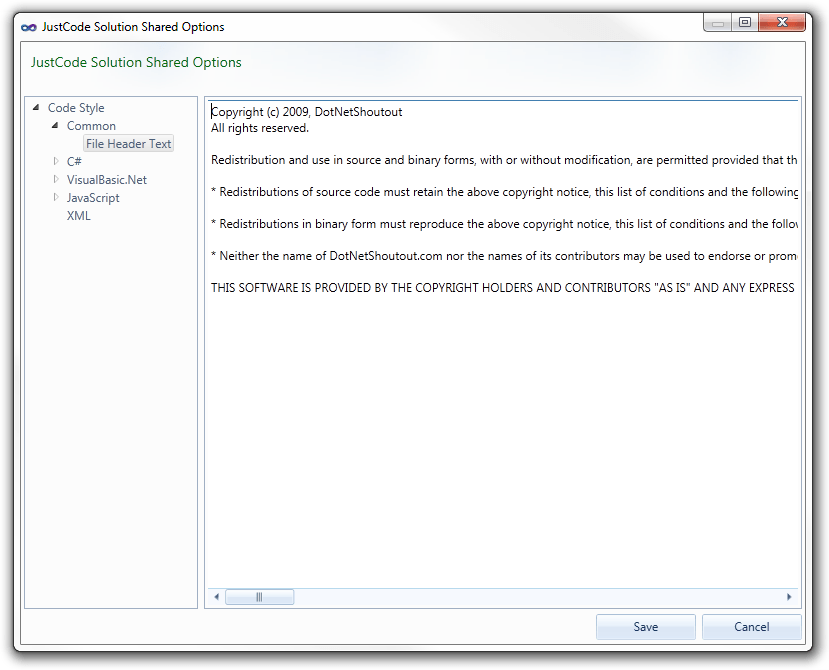Close the JustCode options window
This screenshot has height=670, width=829.
coord(782,23)
